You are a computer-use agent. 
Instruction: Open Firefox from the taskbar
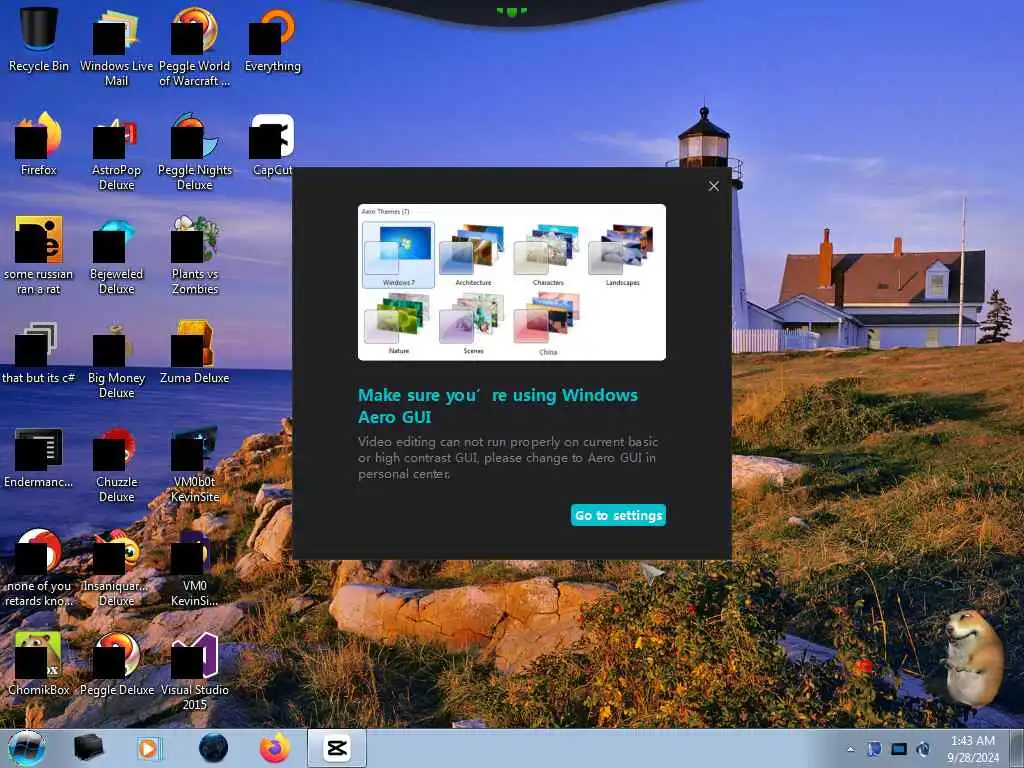click(275, 748)
